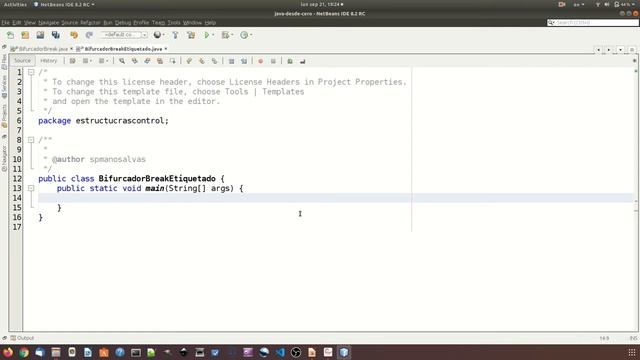Toggle Bookmark on current line

214,61
